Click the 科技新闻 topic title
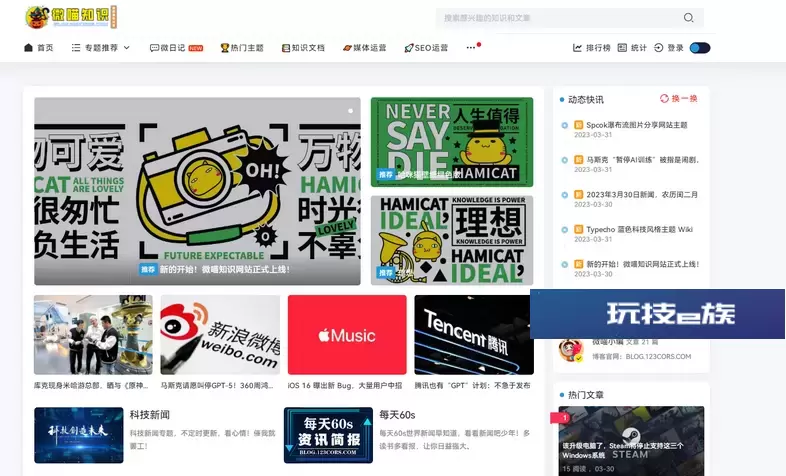The image size is (786, 476). [x=149, y=415]
